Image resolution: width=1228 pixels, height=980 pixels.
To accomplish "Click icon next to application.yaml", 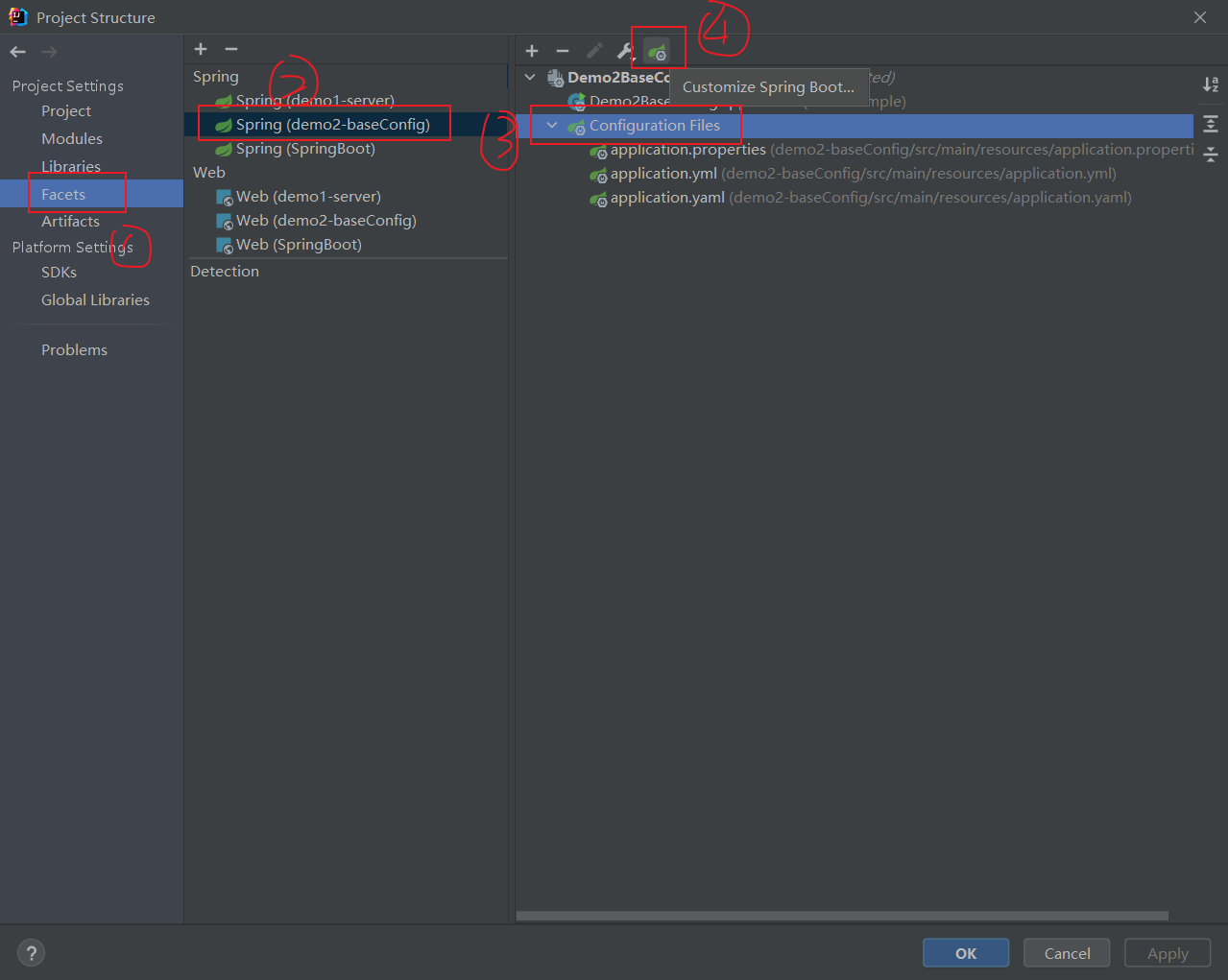I will tap(598, 199).
